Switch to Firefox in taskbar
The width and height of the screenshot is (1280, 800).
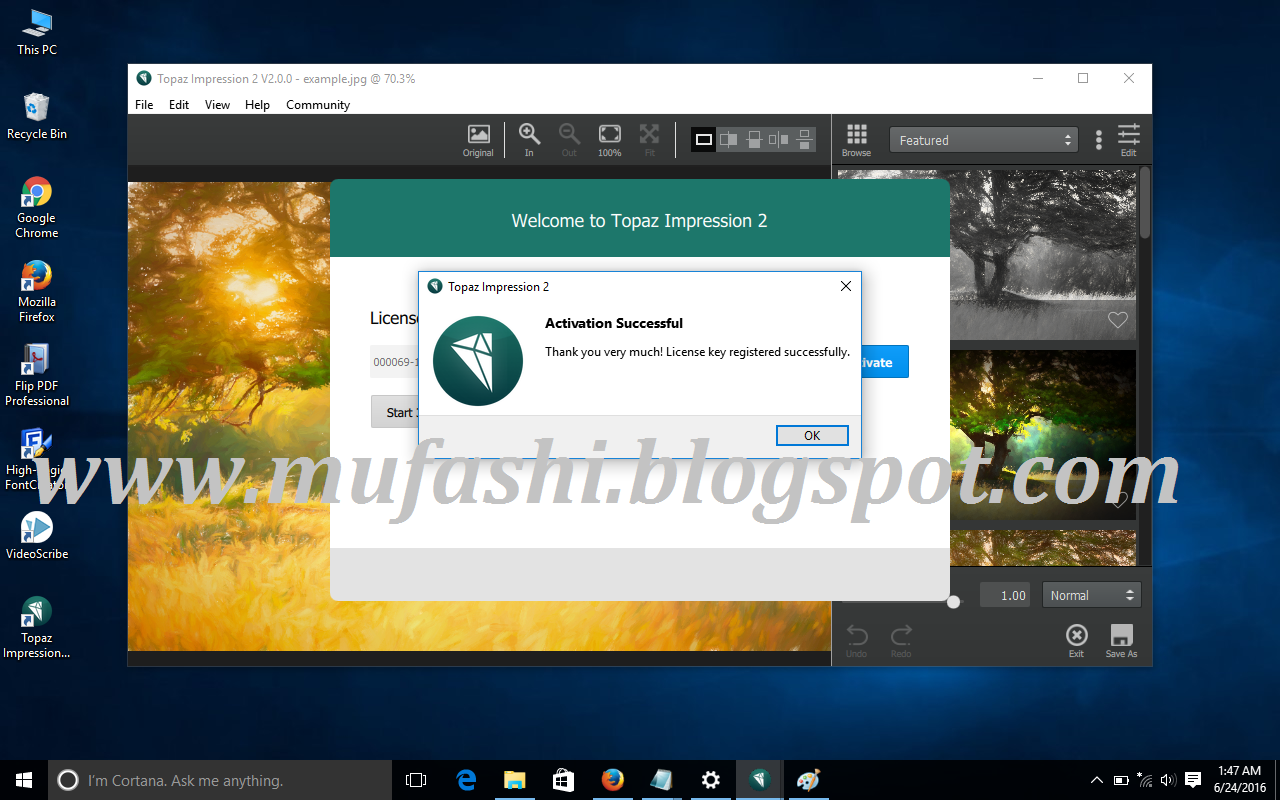pos(612,780)
